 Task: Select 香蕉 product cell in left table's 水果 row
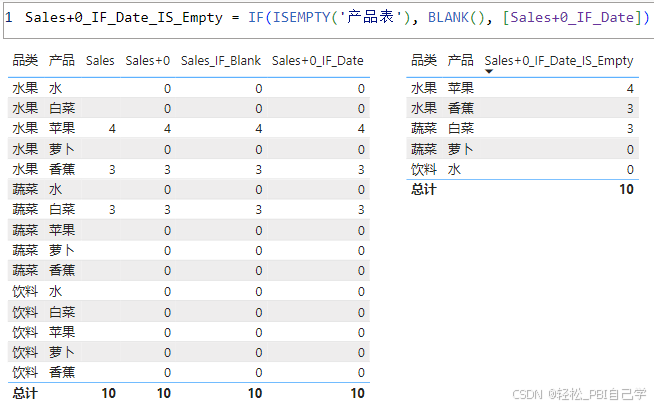pos(62,169)
